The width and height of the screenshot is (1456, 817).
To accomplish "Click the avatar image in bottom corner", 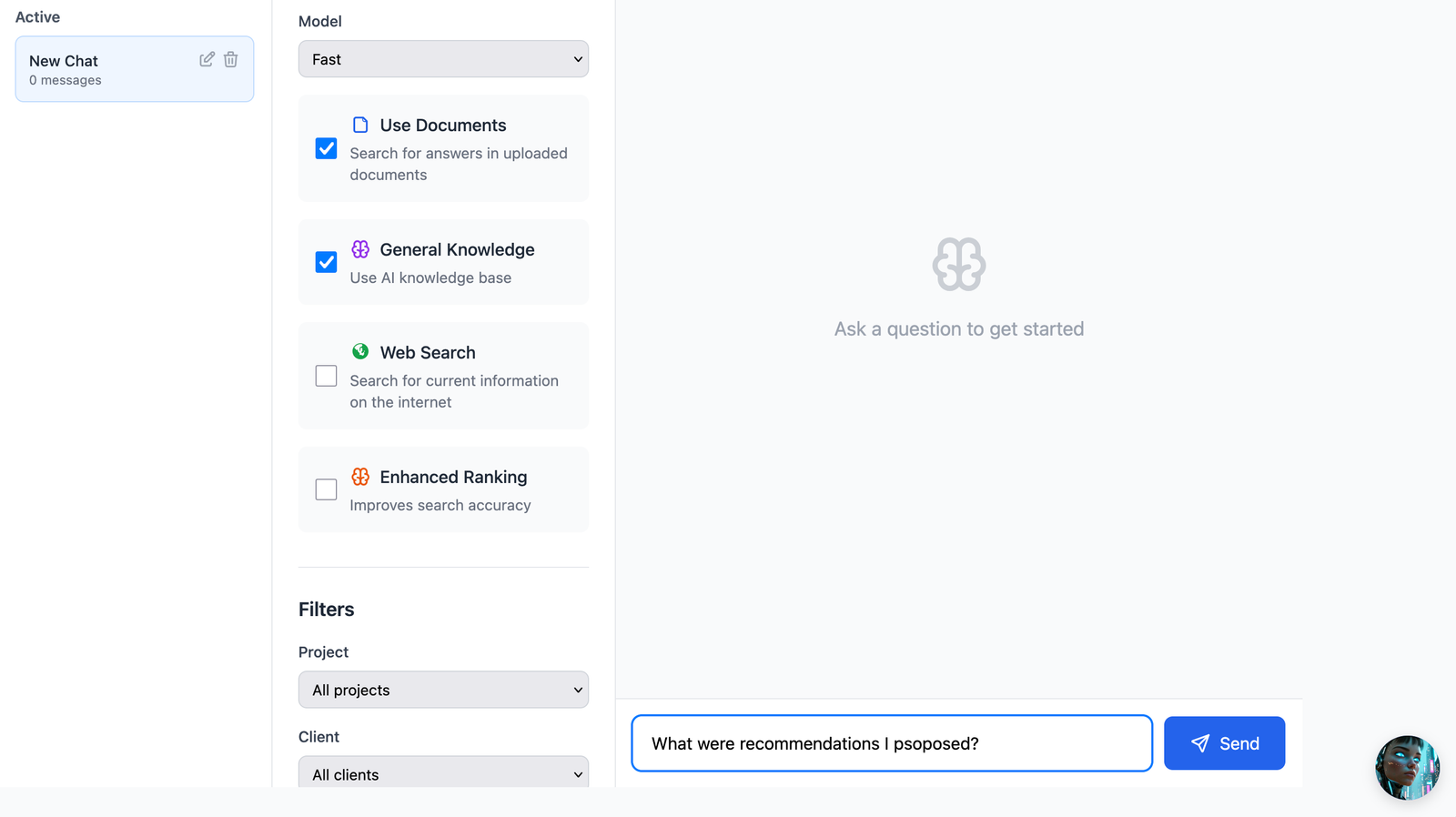I will 1407,768.
